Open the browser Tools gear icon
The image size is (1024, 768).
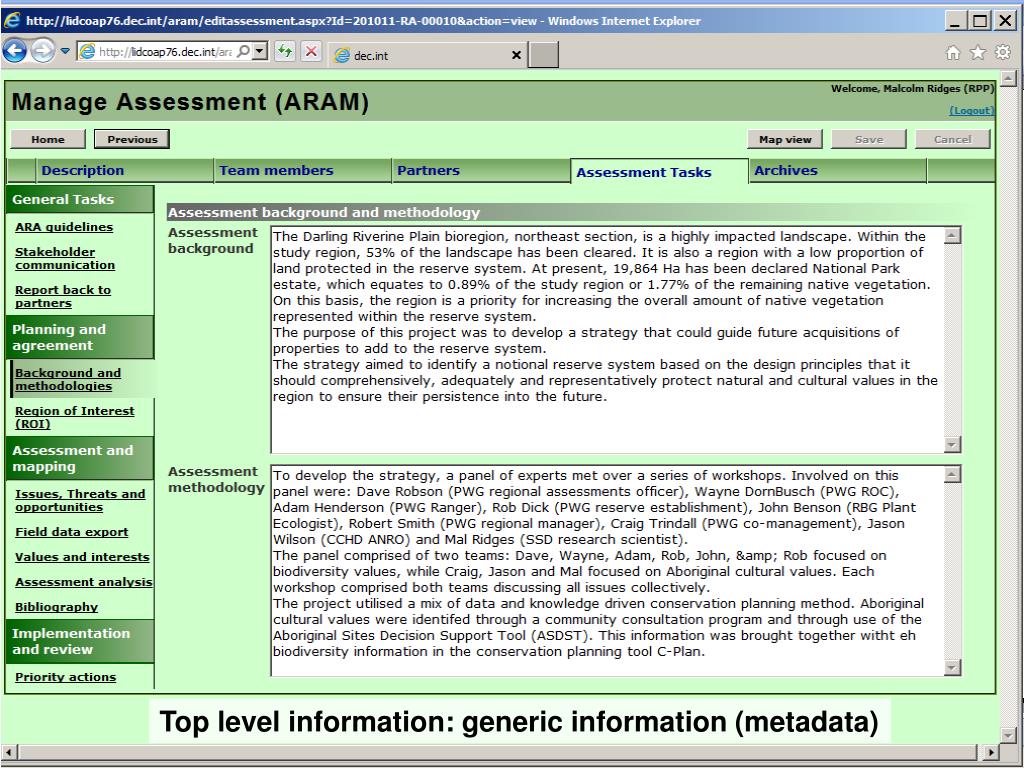(x=1002, y=52)
